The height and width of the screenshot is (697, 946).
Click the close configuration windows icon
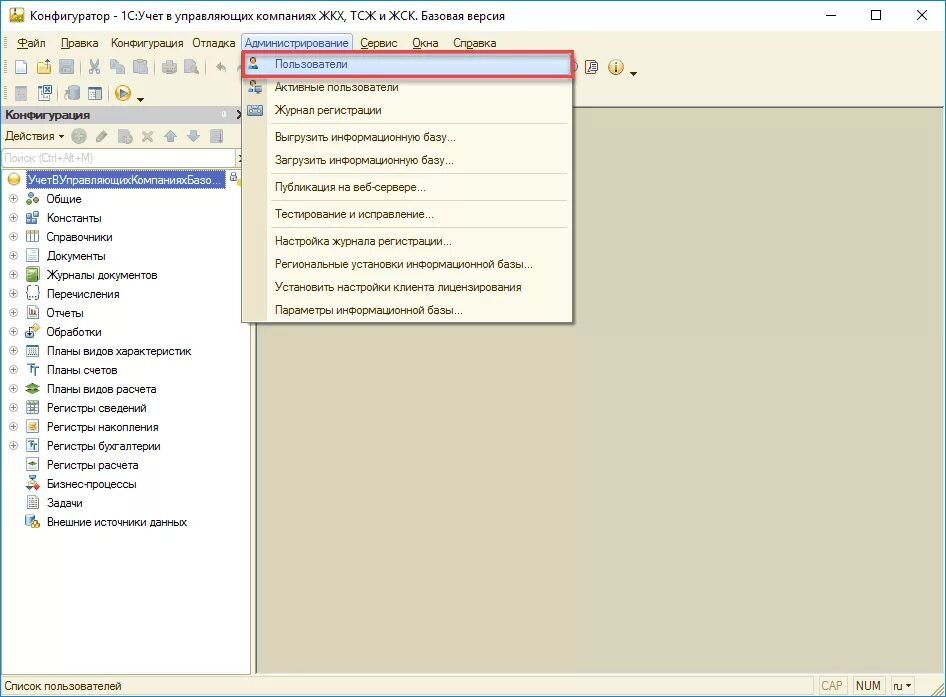[45, 94]
